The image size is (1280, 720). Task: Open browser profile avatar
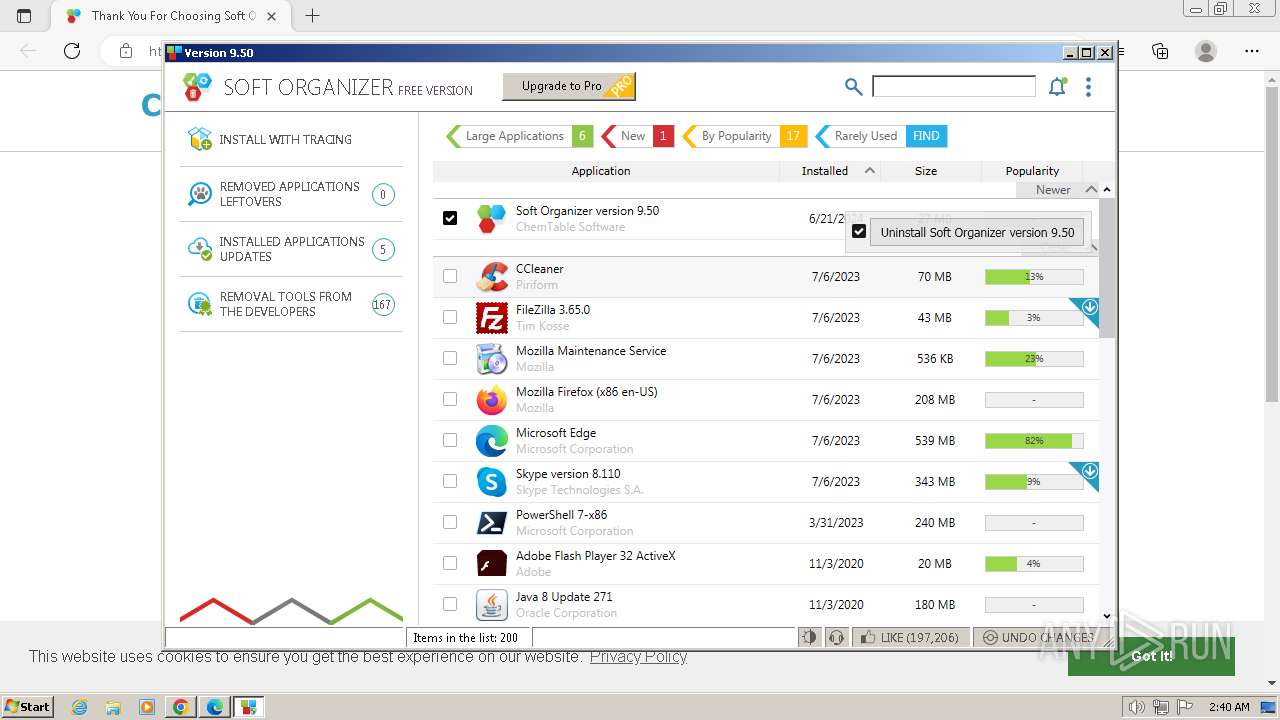pyautogui.click(x=1206, y=51)
